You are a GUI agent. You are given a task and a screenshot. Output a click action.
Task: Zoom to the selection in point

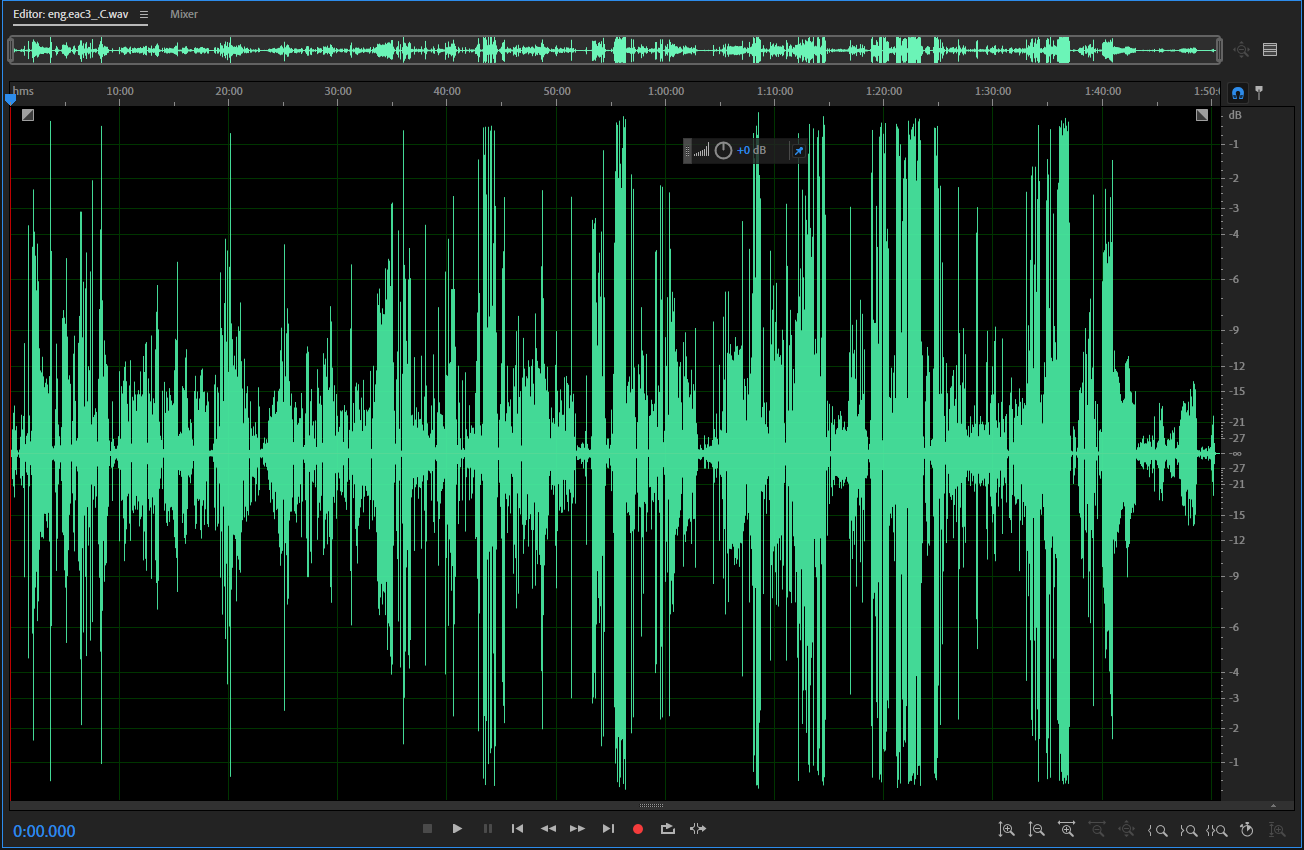pos(1158,829)
